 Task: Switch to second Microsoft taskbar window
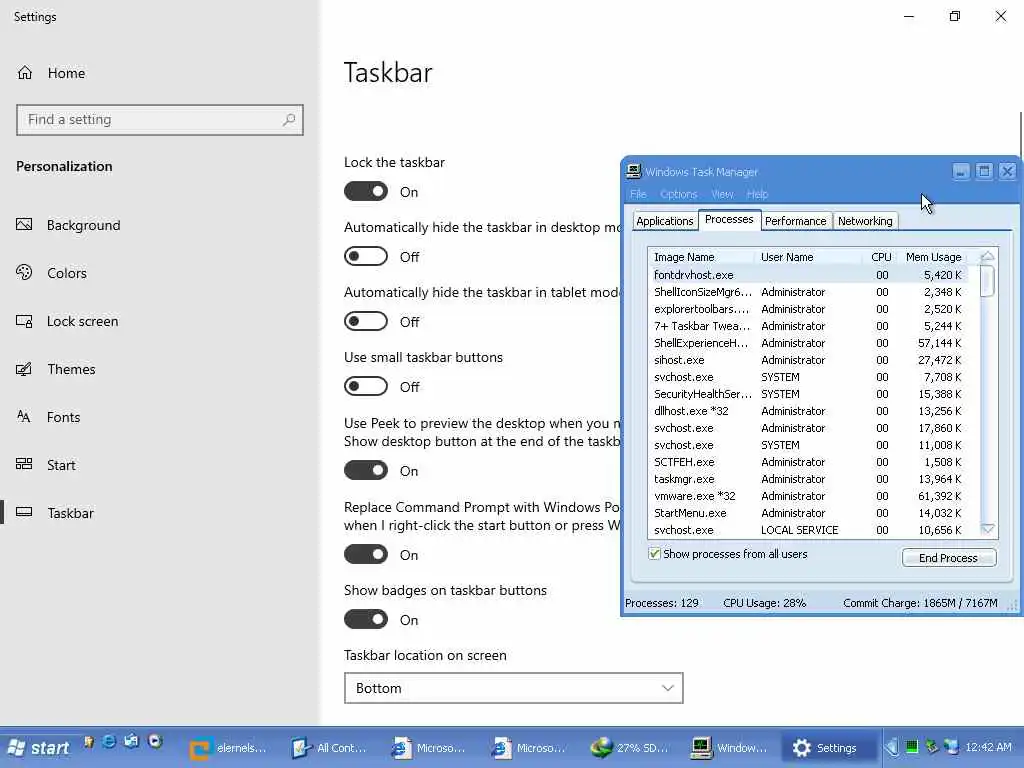tap(530, 748)
